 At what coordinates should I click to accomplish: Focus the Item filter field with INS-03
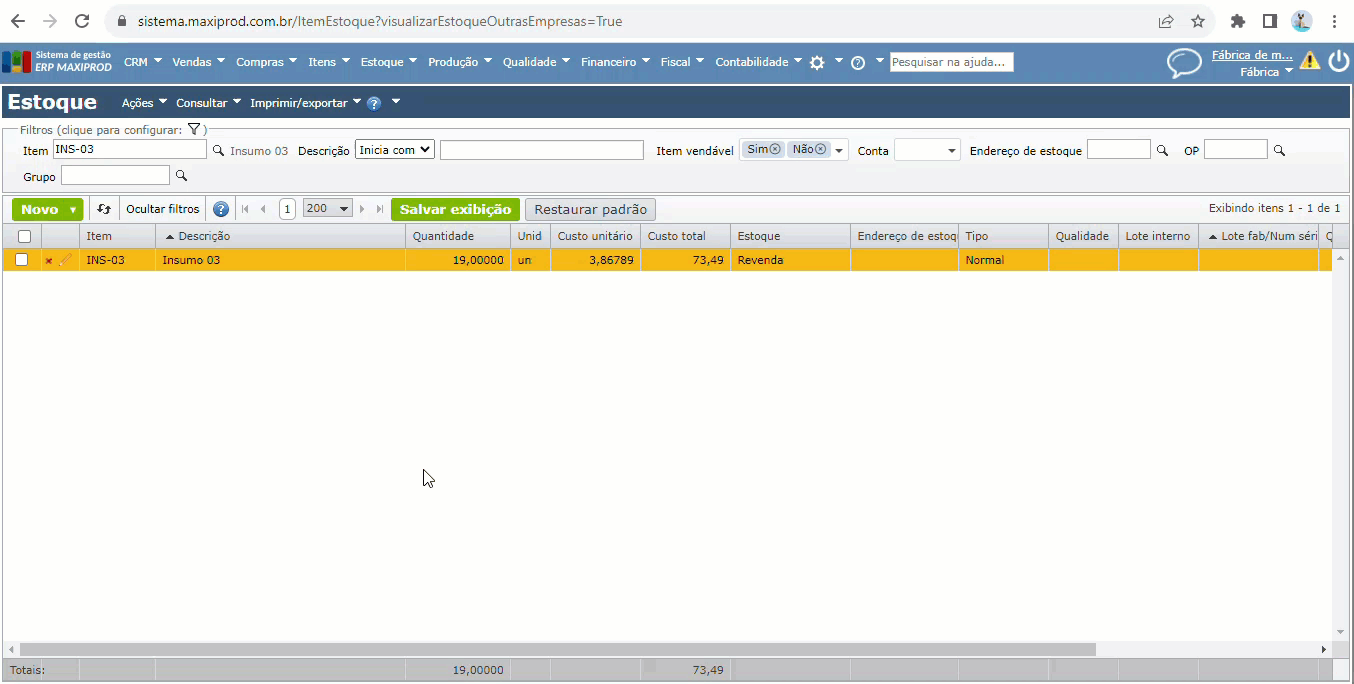point(130,149)
